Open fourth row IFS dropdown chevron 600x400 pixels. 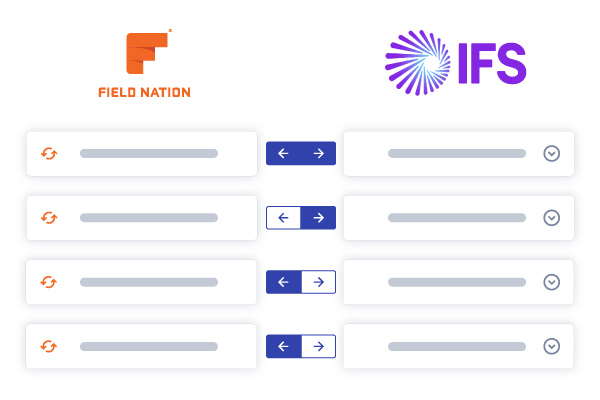tap(551, 346)
